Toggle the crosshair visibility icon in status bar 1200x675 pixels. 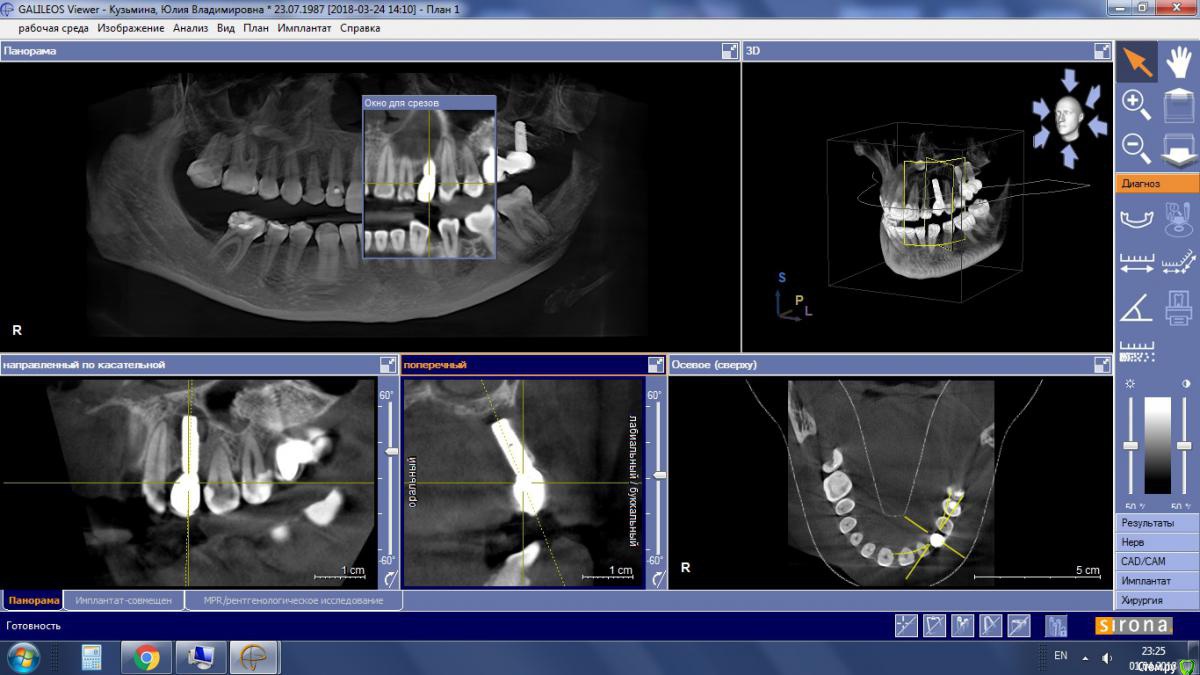point(906,626)
